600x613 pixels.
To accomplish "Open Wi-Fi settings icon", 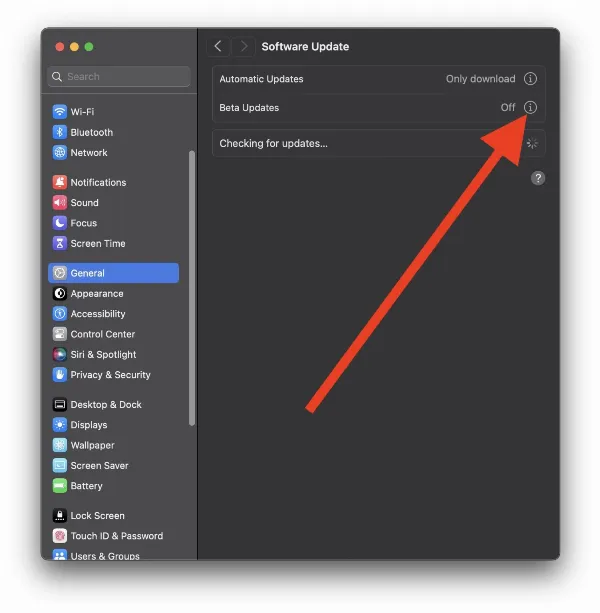I will tap(59, 112).
